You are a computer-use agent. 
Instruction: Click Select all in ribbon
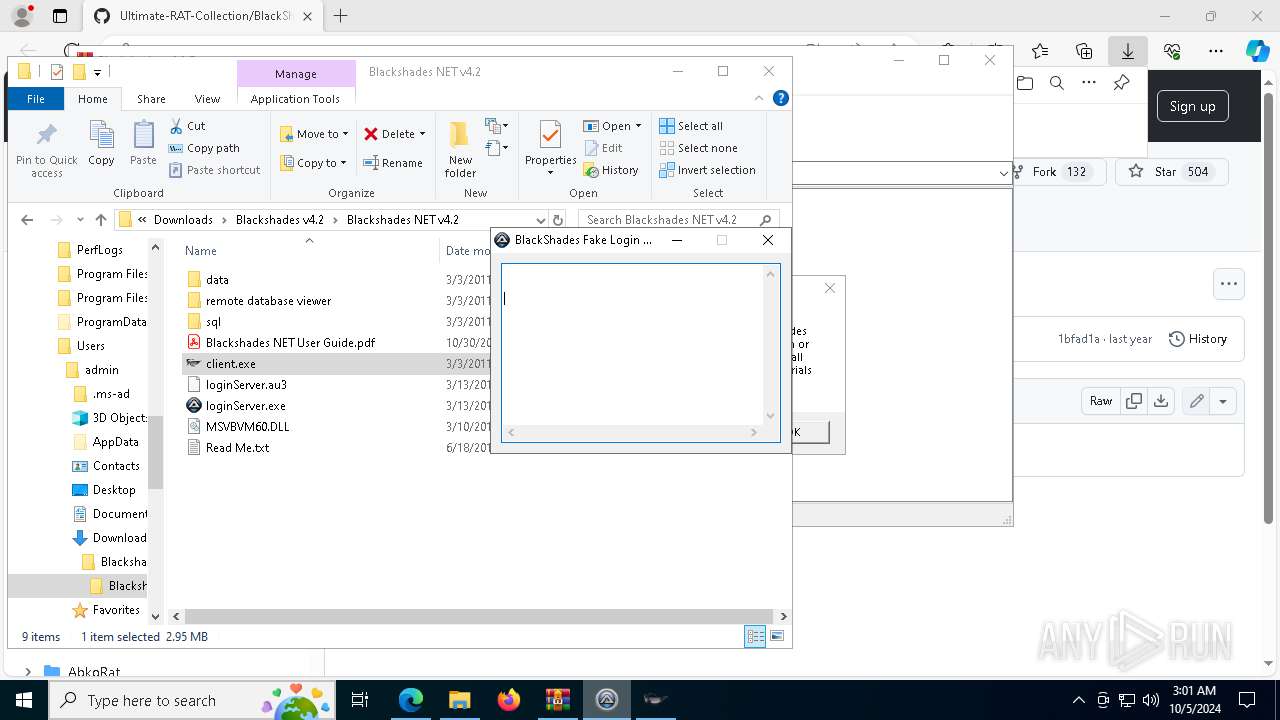pos(691,126)
